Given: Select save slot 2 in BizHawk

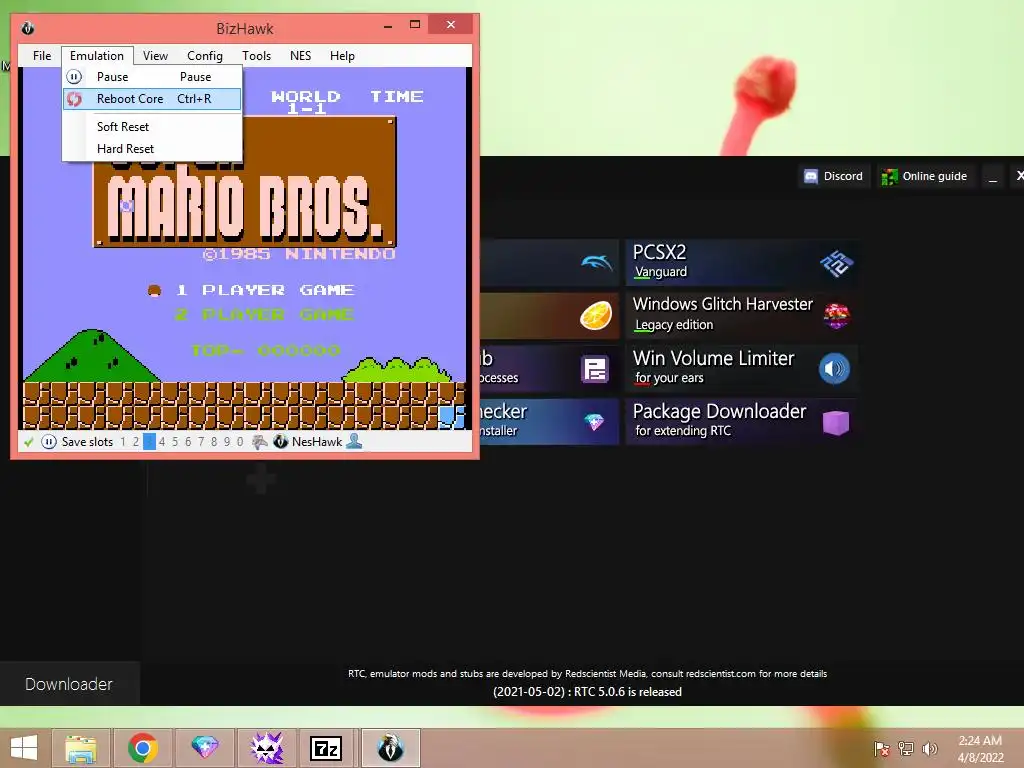Looking at the screenshot, I should (x=136, y=442).
